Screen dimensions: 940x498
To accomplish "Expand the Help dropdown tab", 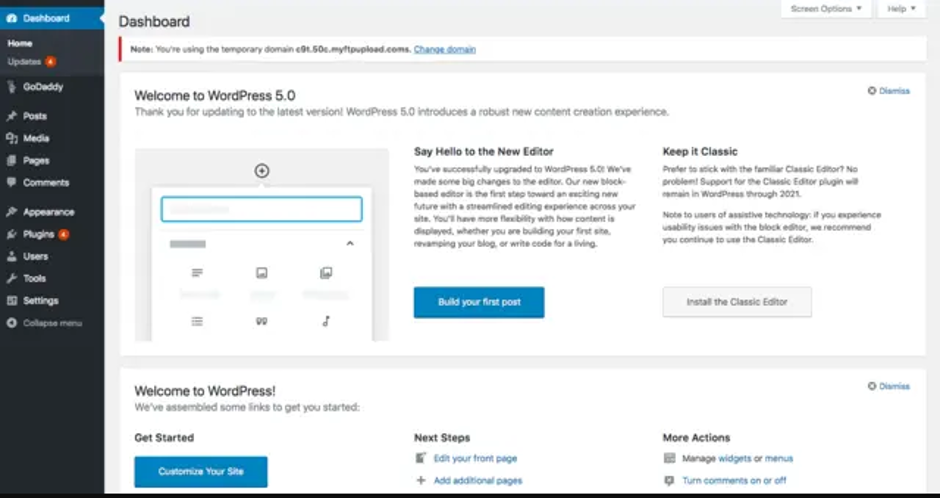I will click(x=902, y=9).
